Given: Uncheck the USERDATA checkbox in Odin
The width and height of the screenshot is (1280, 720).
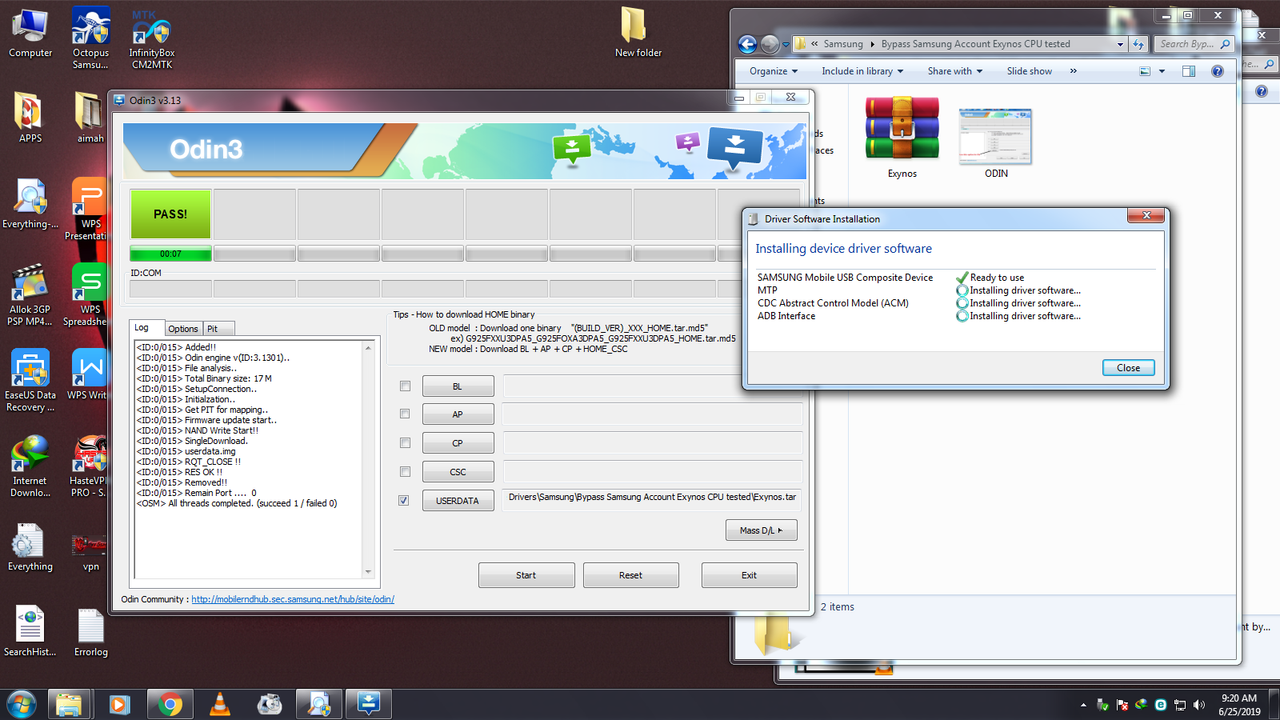Looking at the screenshot, I should 404,500.
